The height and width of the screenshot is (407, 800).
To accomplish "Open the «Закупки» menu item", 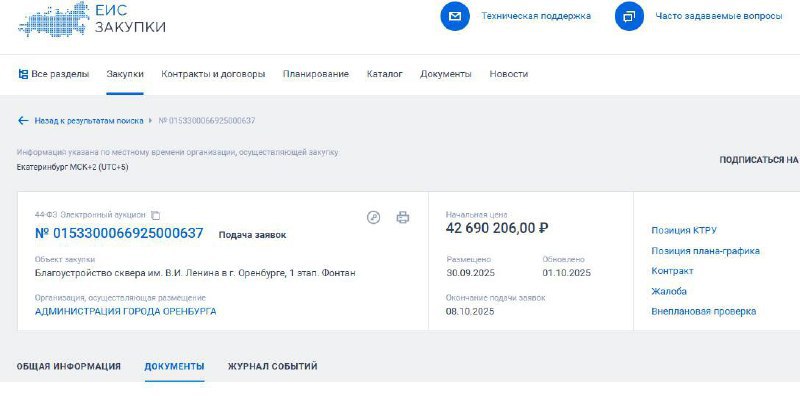I will coord(125,74).
